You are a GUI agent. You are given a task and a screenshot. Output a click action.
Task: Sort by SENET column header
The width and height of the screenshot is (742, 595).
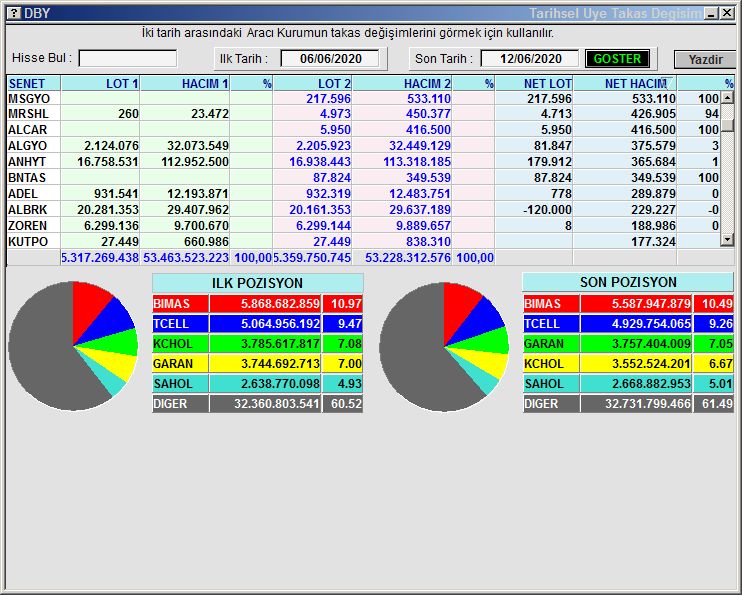pyautogui.click(x=33, y=84)
